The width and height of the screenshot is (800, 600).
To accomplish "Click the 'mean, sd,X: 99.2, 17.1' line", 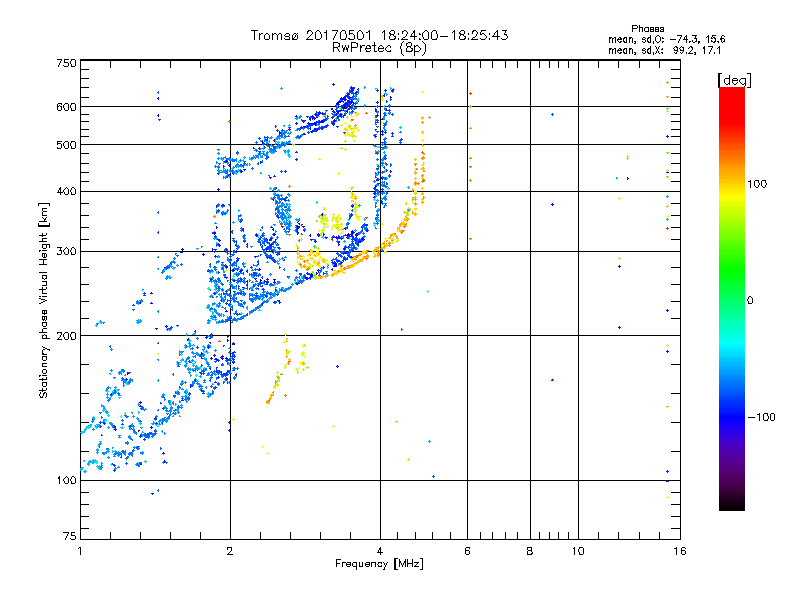I will (x=664, y=51).
